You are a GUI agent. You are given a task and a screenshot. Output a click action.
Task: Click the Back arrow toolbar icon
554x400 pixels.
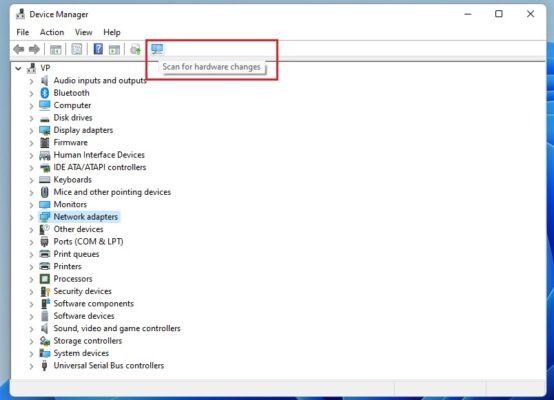click(19, 49)
